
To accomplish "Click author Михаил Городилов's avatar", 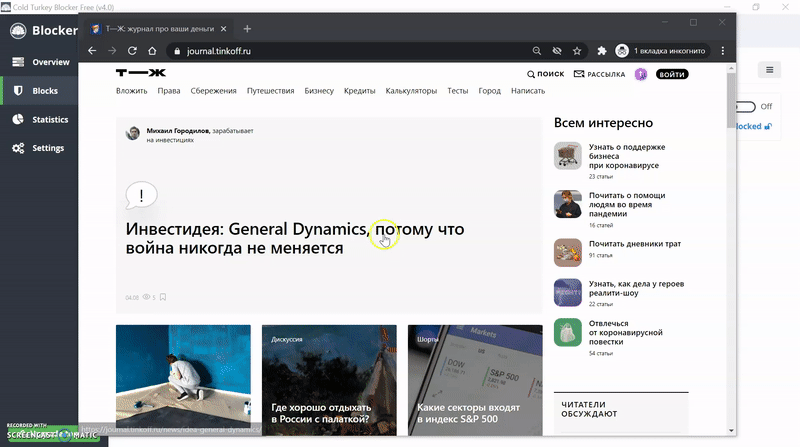I will click(133, 133).
